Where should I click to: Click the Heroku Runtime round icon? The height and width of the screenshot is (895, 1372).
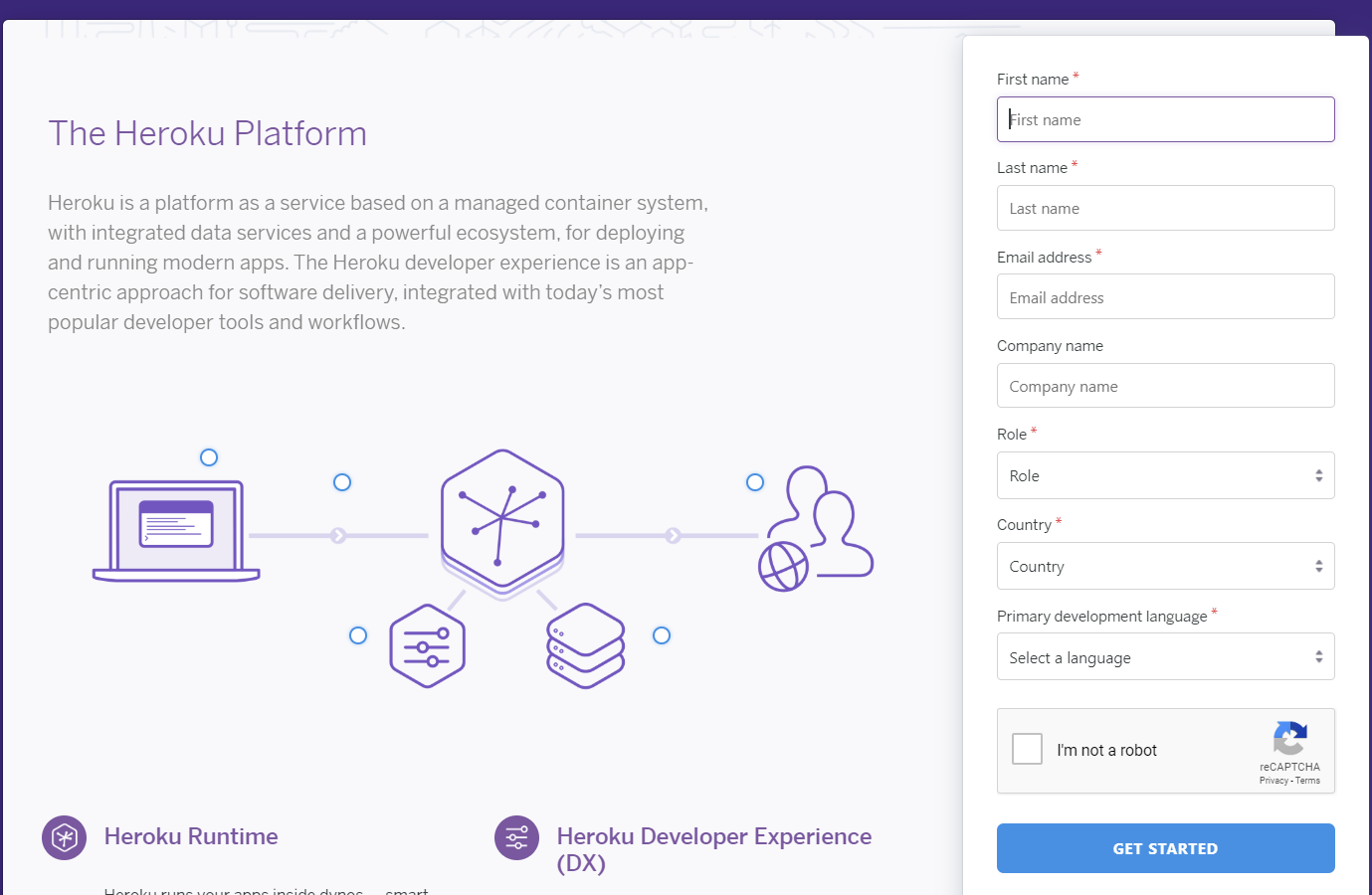point(65,838)
